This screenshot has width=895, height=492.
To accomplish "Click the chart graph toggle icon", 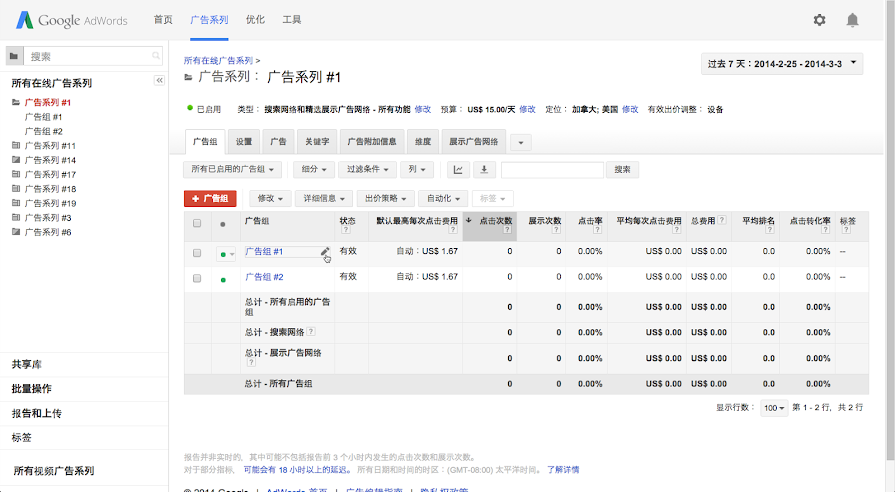I will 458,170.
